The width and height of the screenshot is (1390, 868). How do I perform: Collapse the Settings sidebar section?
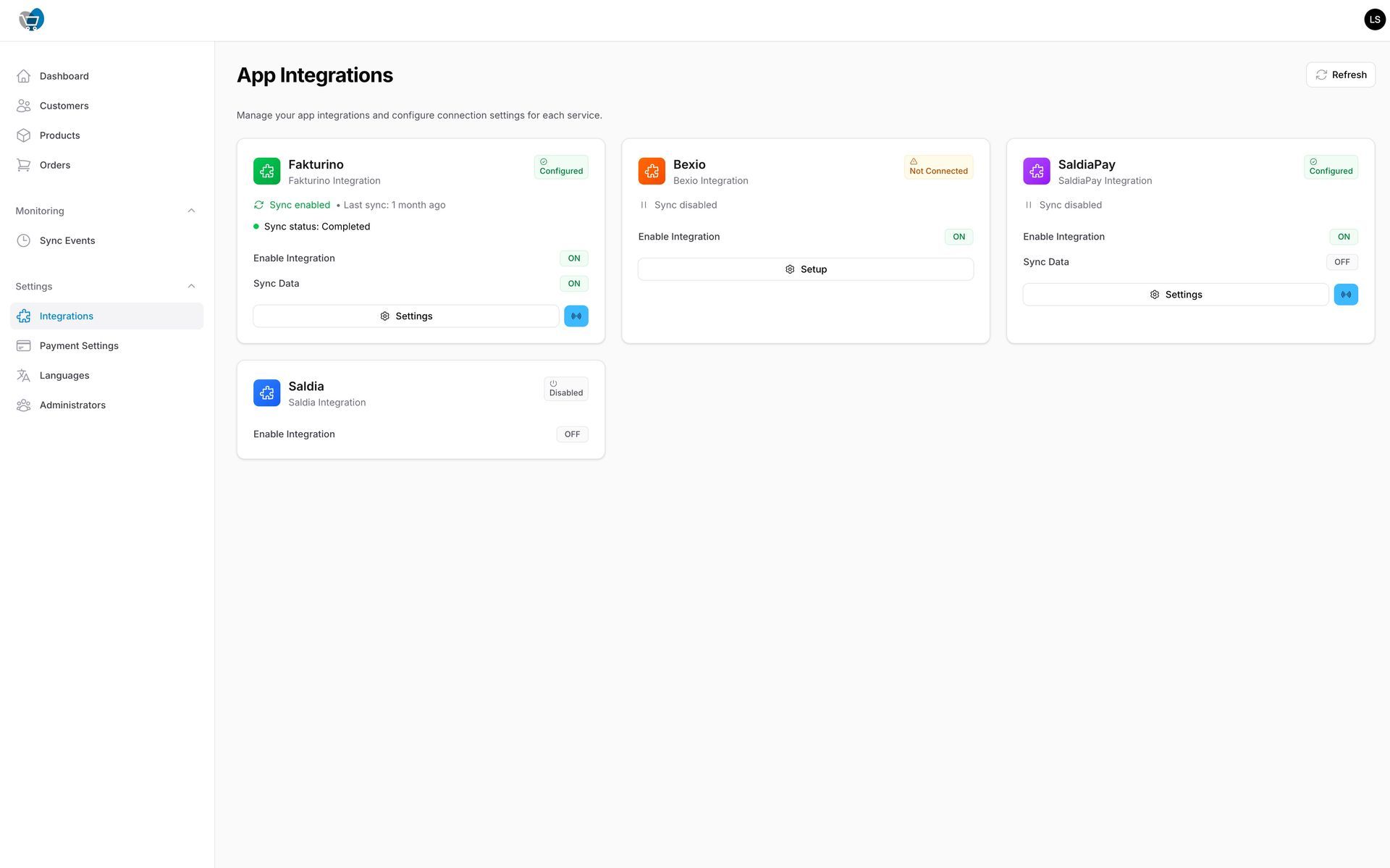(191, 287)
